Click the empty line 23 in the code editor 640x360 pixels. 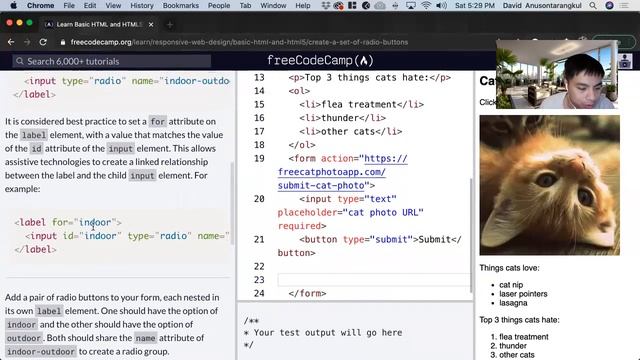[374, 280]
